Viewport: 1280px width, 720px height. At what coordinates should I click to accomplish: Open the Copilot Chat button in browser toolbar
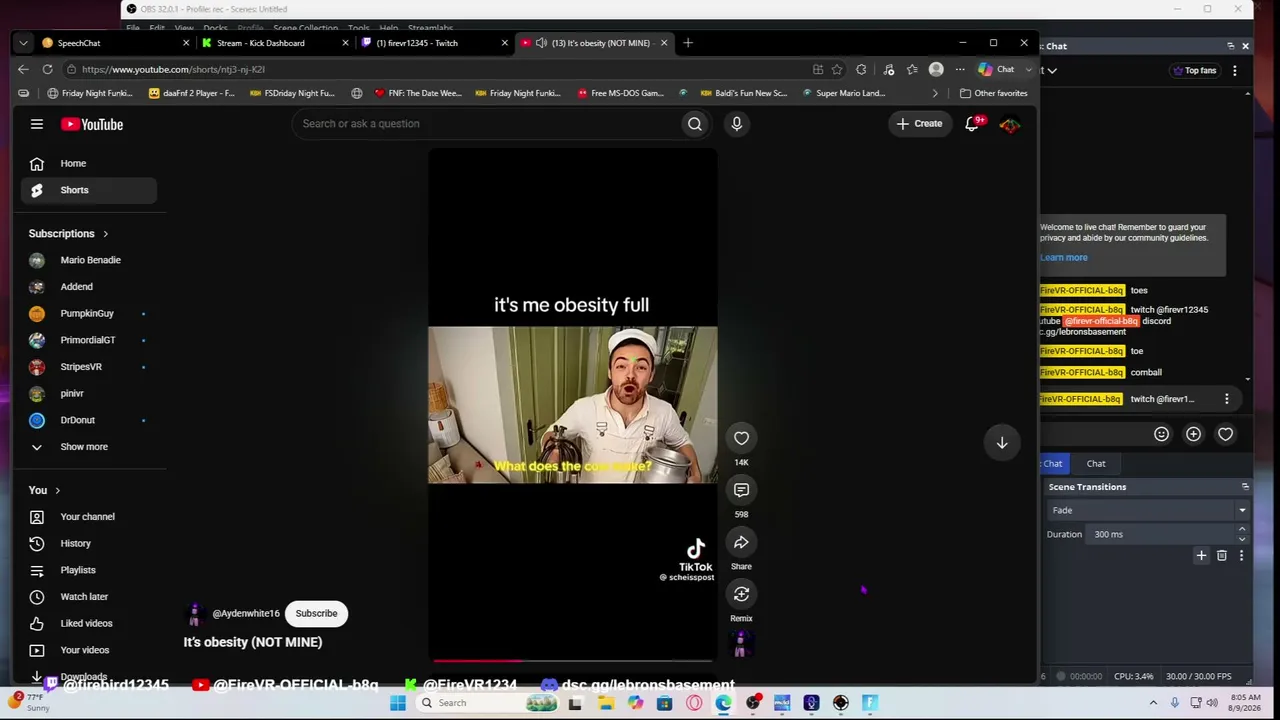pyautogui.click(x=997, y=70)
